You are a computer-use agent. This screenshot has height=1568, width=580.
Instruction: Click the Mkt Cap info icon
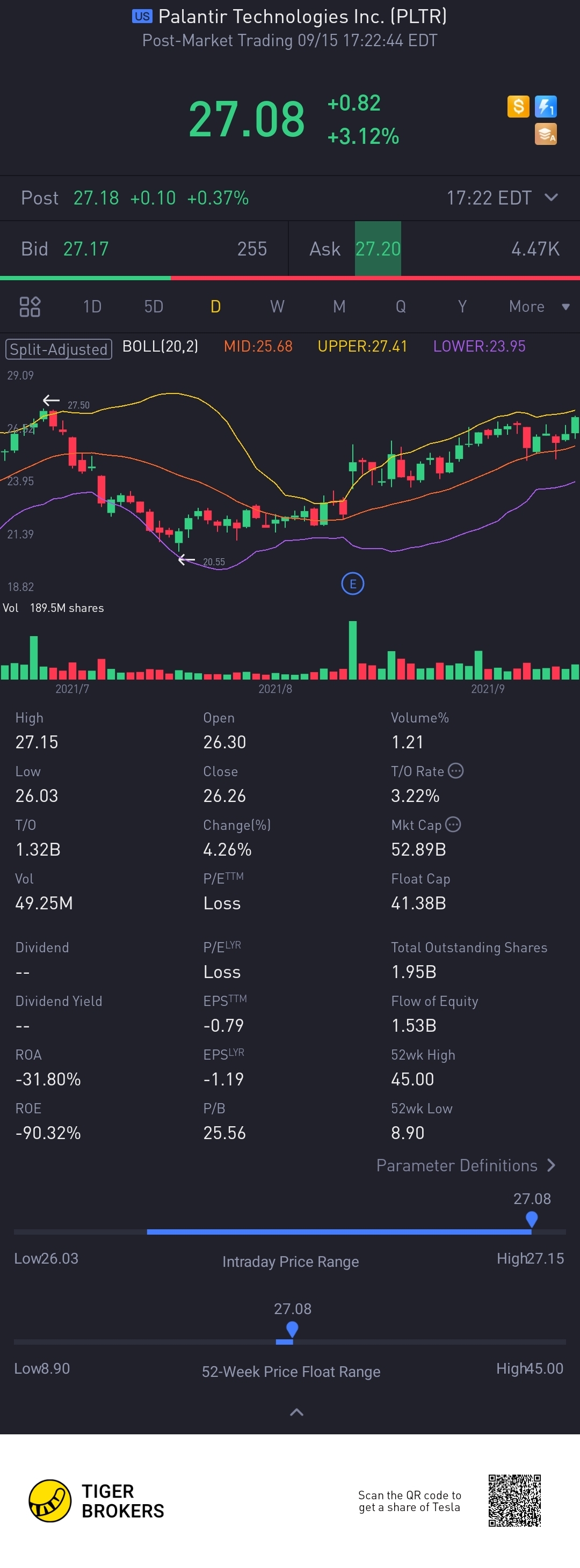453,824
